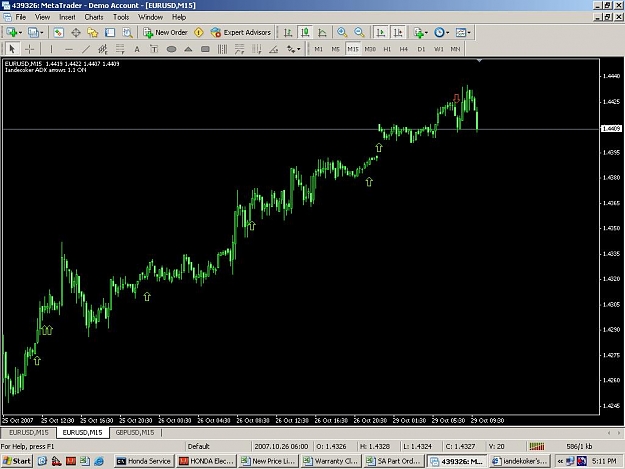Open Honda Service taskbar window
Screen dimensions: 625x469
[144, 461]
